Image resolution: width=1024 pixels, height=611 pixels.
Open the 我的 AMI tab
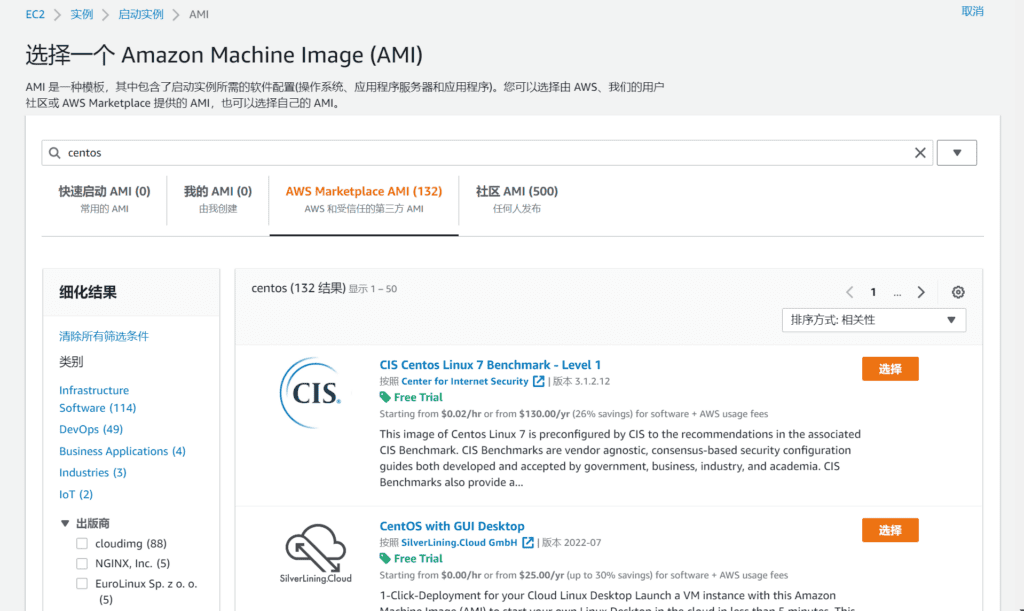tap(220, 191)
